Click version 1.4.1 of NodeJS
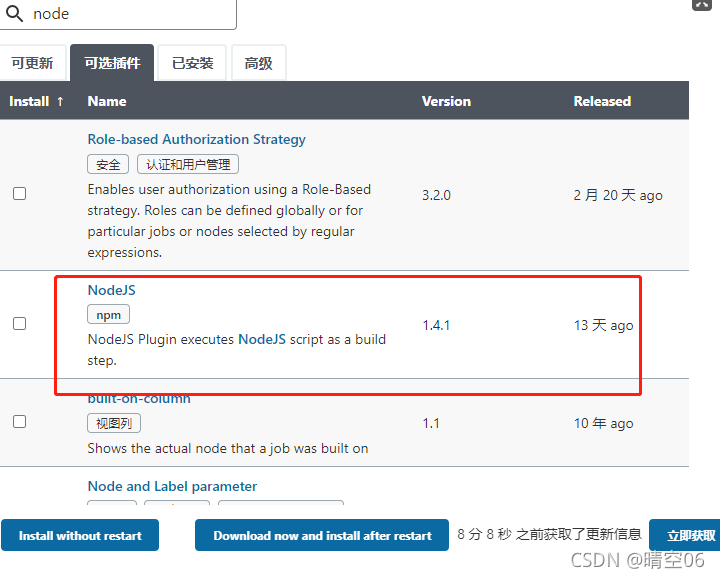The width and height of the screenshot is (720, 578). point(436,325)
